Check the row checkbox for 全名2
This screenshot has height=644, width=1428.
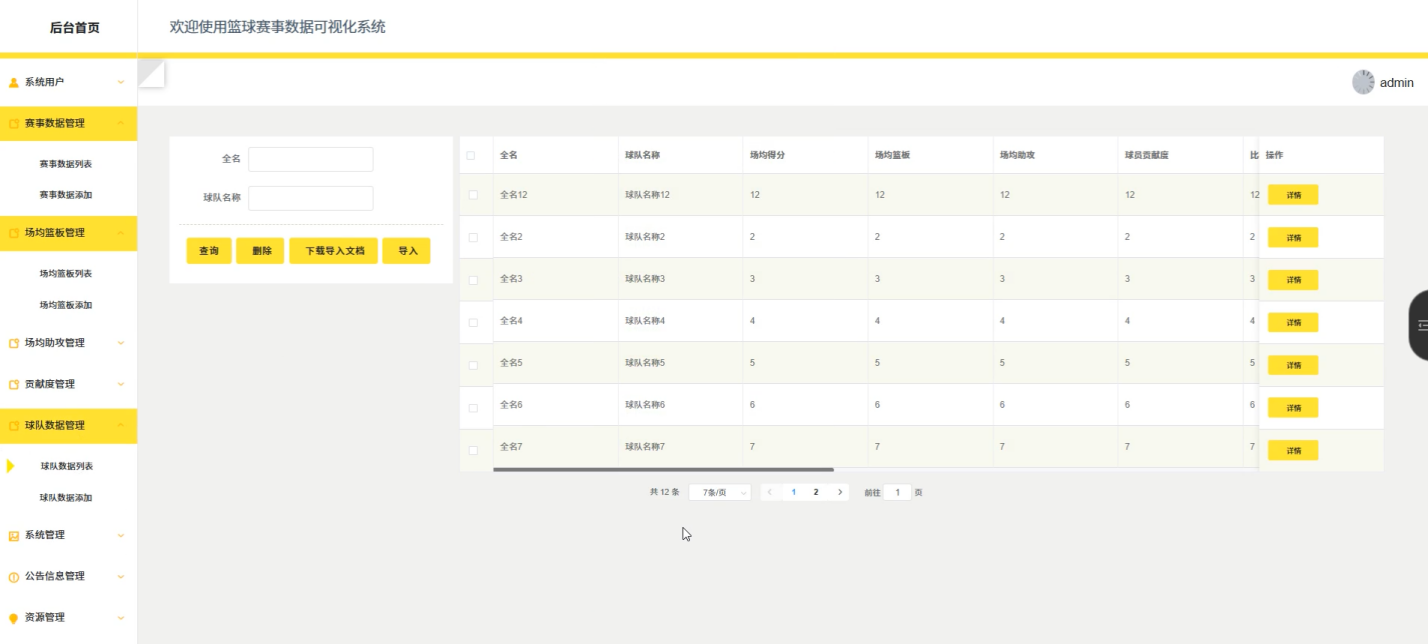[x=473, y=237]
